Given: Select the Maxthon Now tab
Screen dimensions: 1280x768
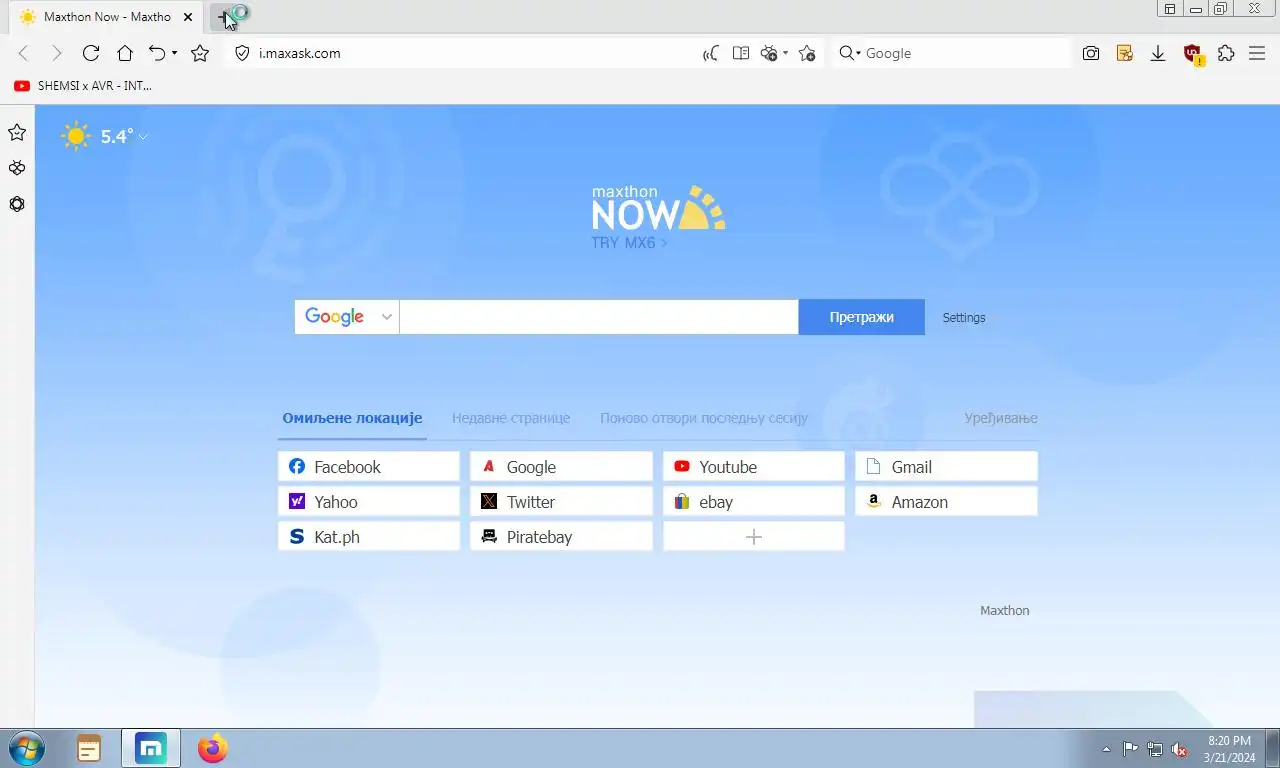Looking at the screenshot, I should pos(104,17).
